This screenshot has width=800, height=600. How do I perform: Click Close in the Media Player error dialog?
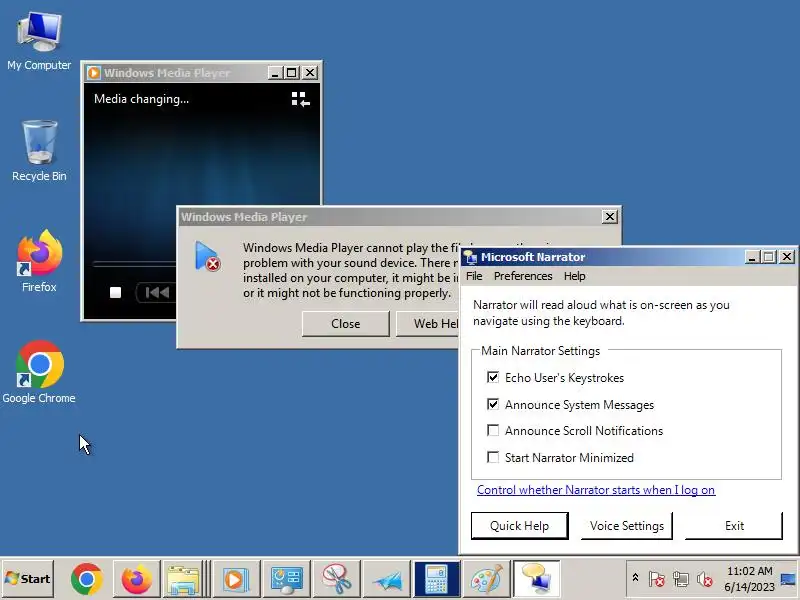[345, 324]
